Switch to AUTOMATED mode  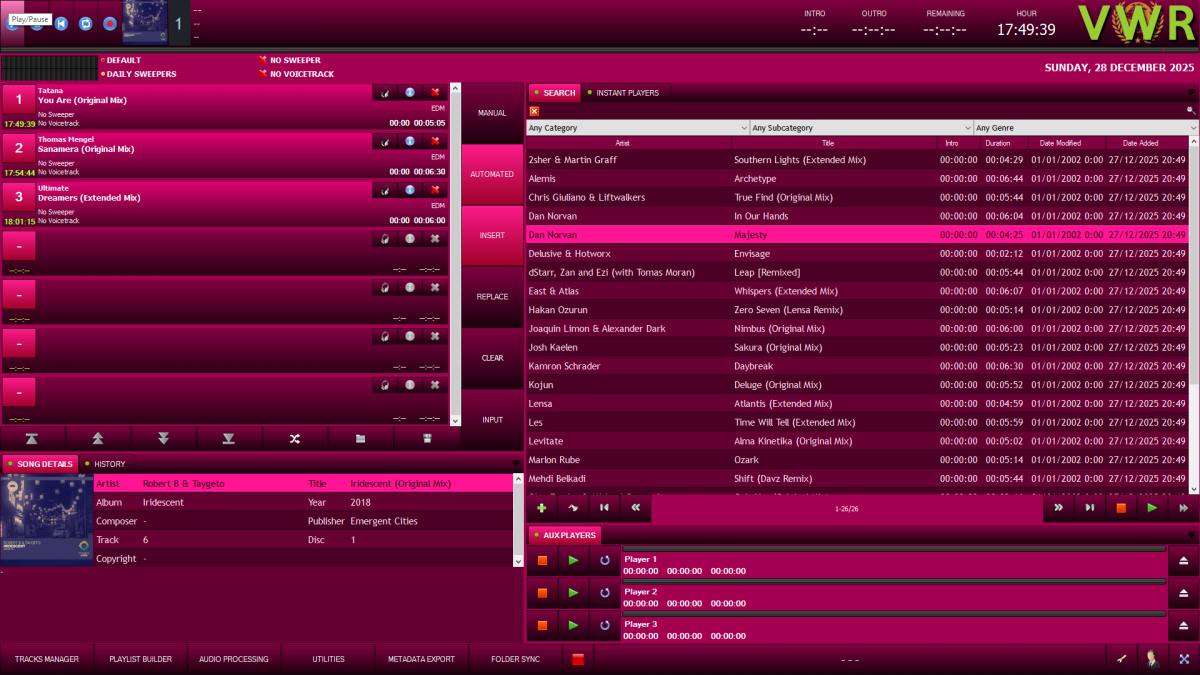[x=492, y=173]
